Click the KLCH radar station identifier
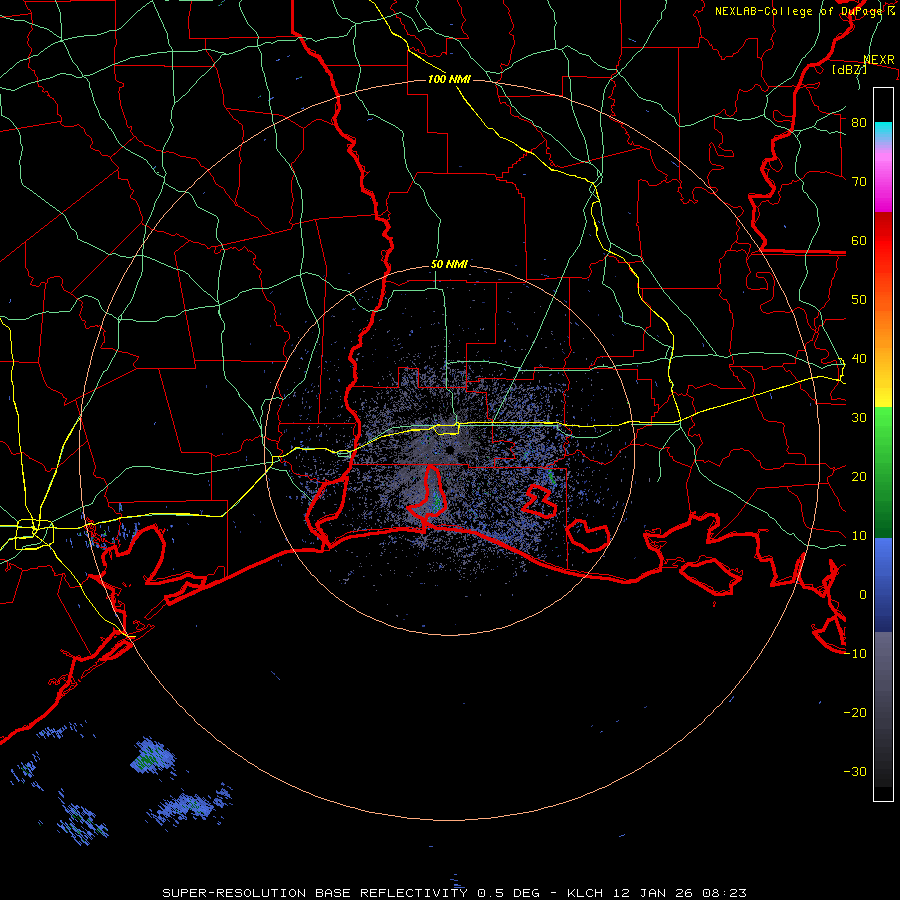 tap(585, 893)
